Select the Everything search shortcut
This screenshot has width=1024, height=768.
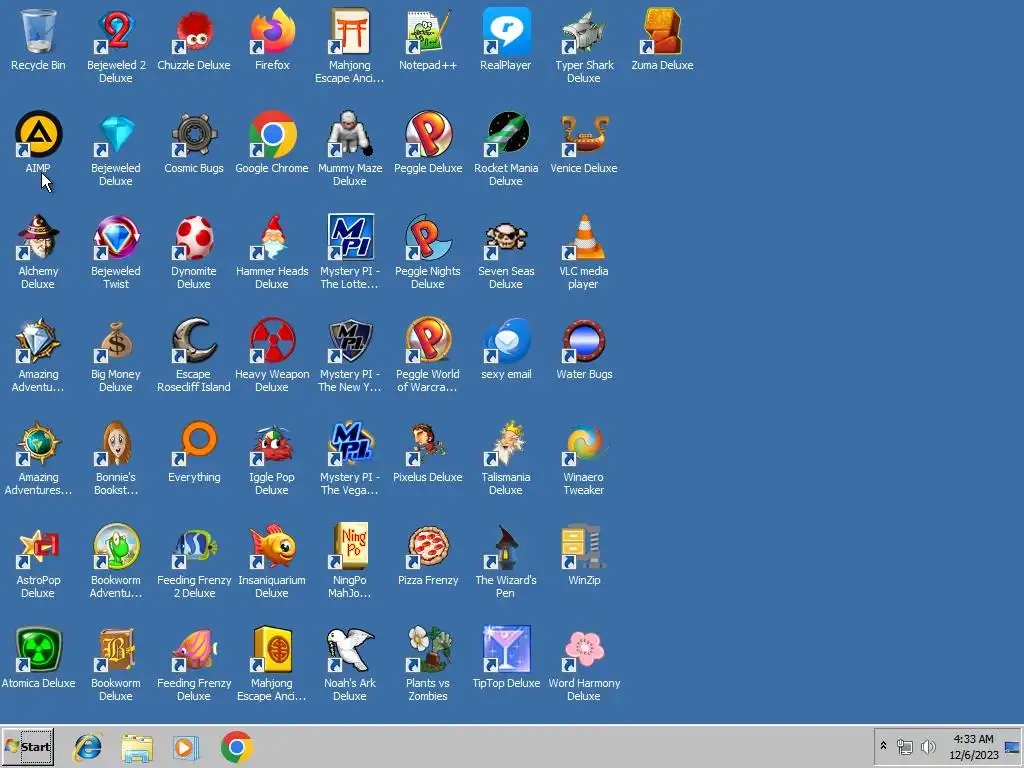pyautogui.click(x=194, y=443)
